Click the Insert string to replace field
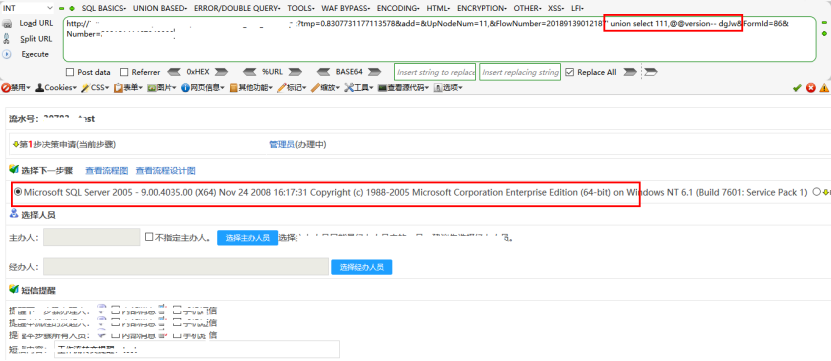The height and width of the screenshot is (361, 831). click(x=435, y=72)
